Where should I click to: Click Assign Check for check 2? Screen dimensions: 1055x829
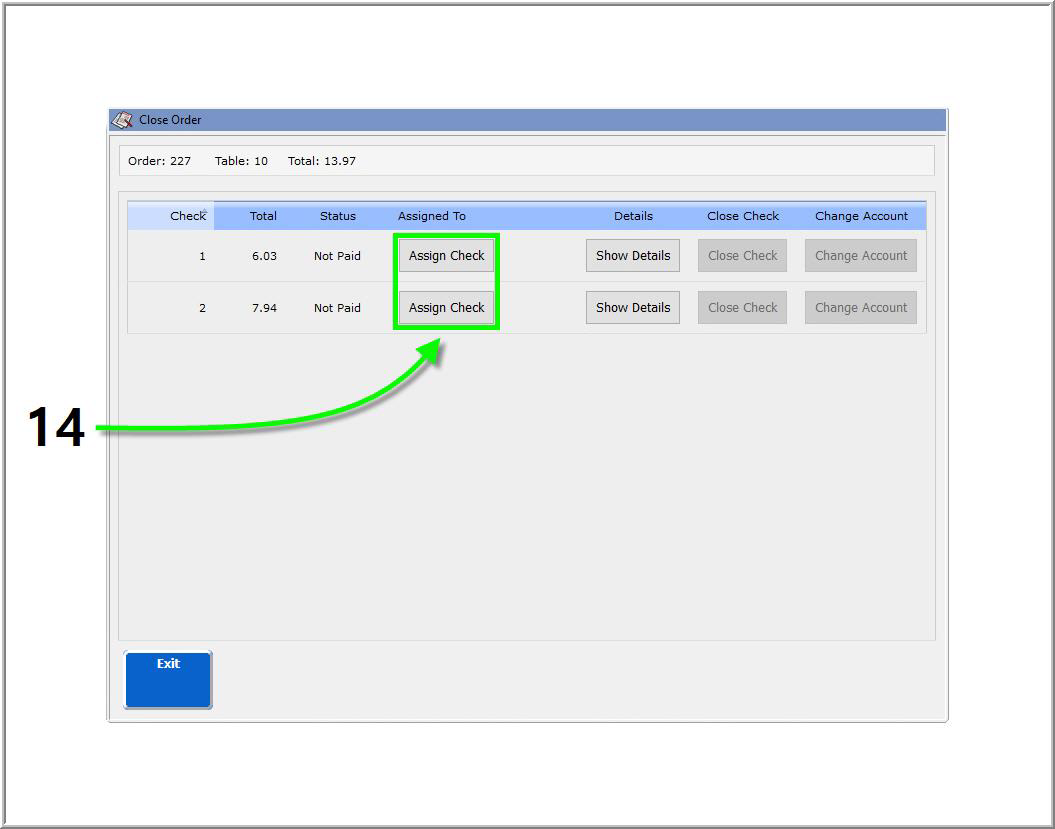(446, 308)
